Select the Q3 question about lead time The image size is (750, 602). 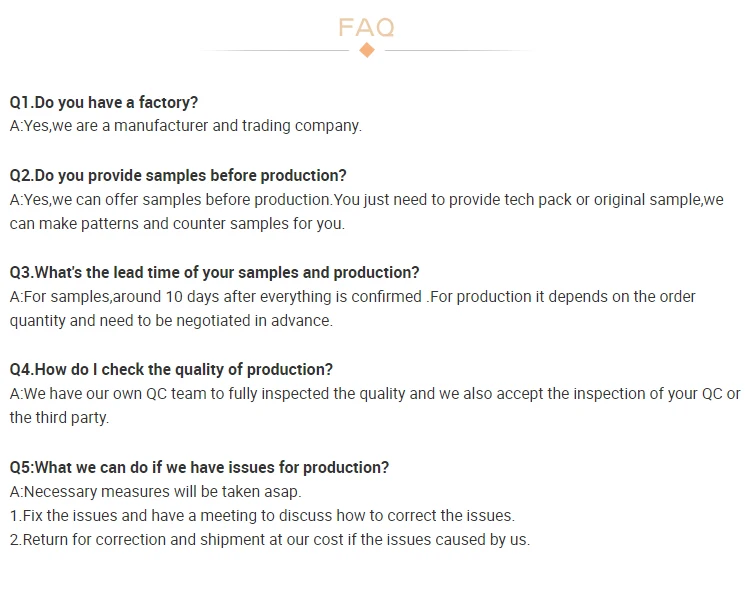(214, 273)
